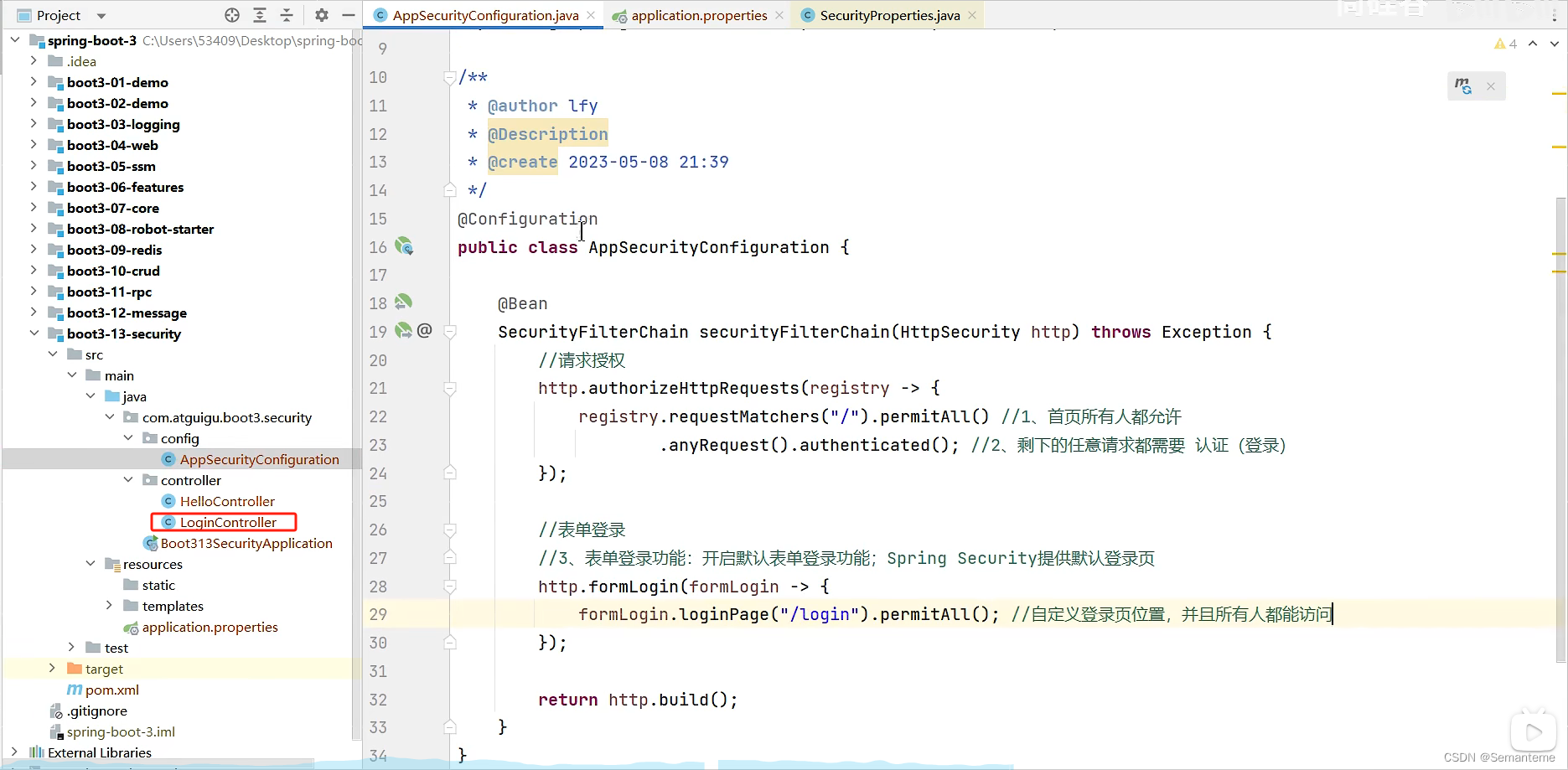Collapse the config package
Screen dimensions: 1568x770
(128, 437)
